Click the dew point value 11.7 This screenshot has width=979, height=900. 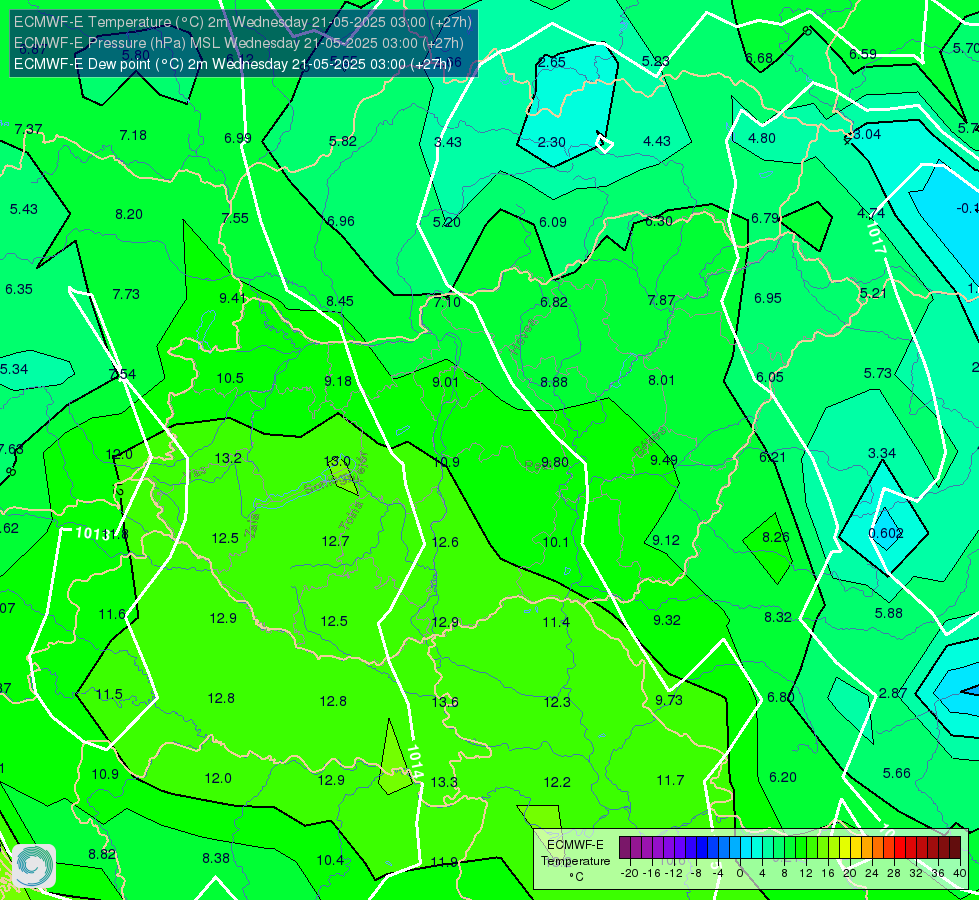coord(671,780)
